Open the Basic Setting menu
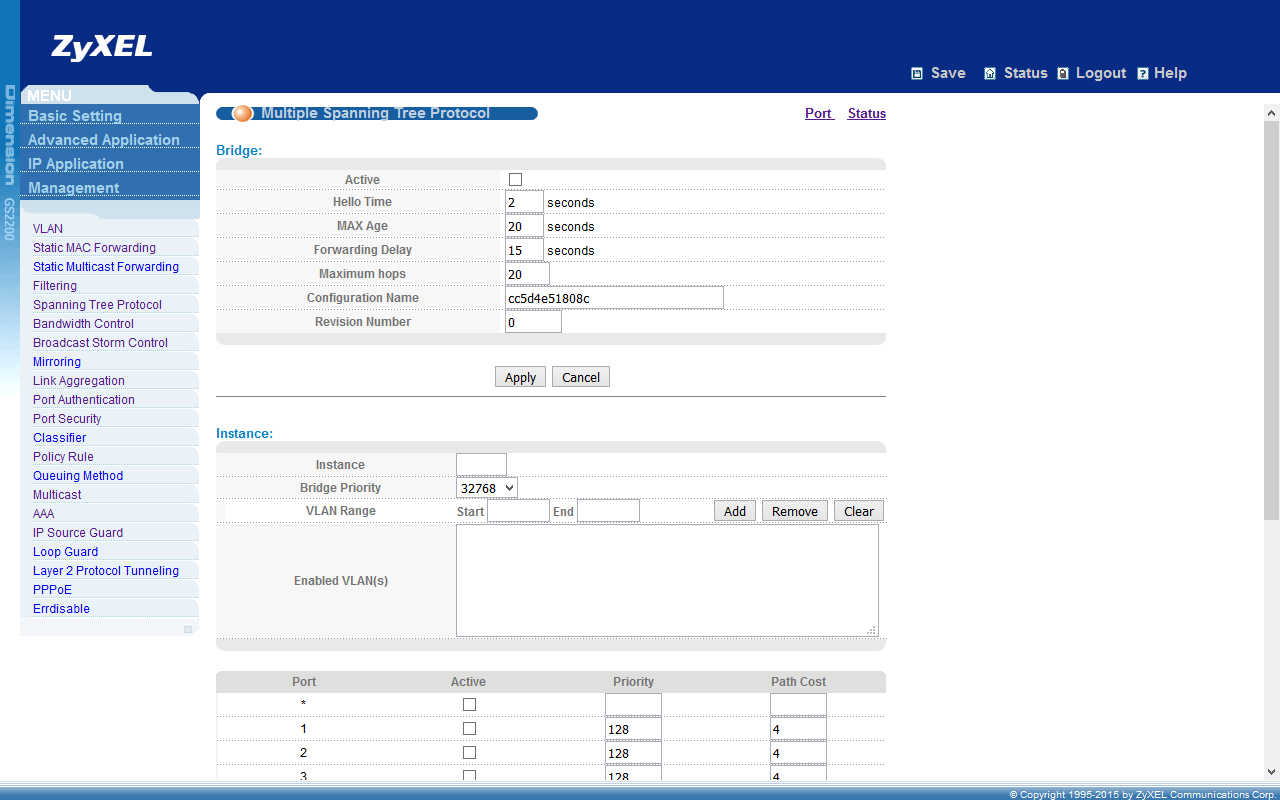Image resolution: width=1280 pixels, height=800 pixels. 75,116
